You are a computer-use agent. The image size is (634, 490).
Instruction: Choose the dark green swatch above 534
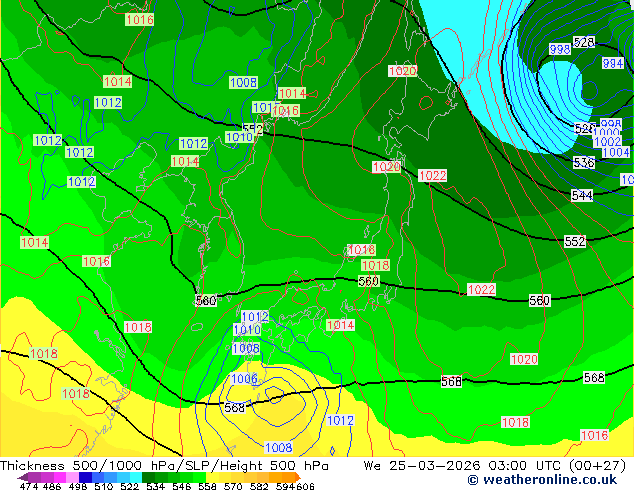(148, 477)
